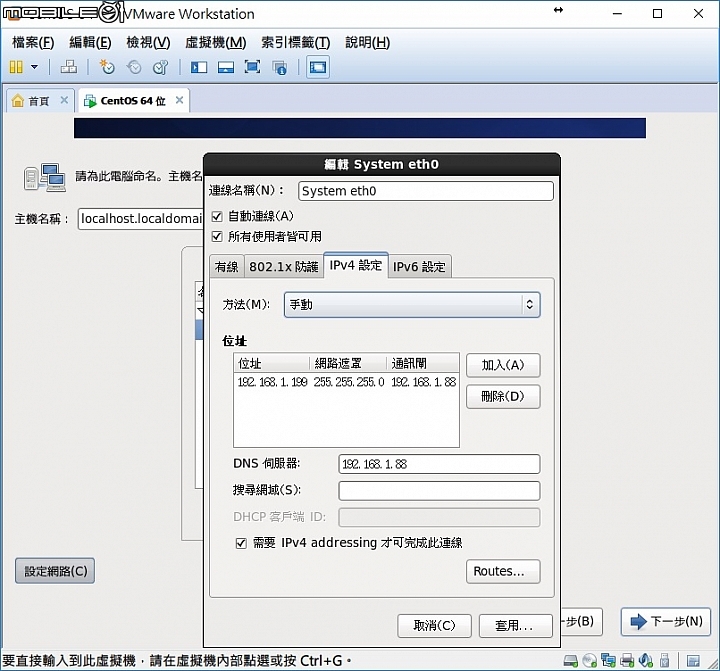
Task: Toggle 需要 IPv4 addressing checkbox
Action: [241, 544]
